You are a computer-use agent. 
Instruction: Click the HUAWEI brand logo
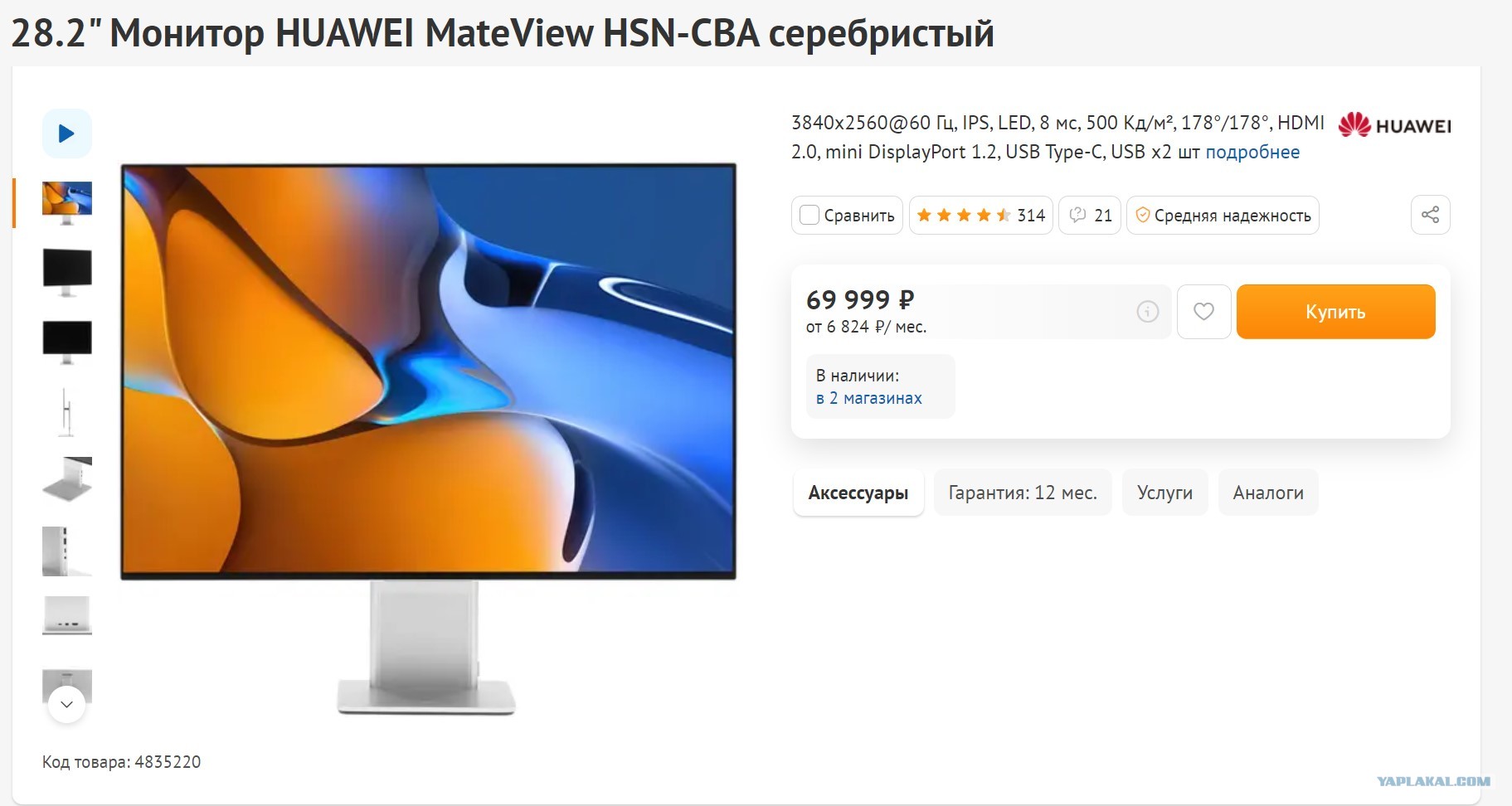point(1394,125)
